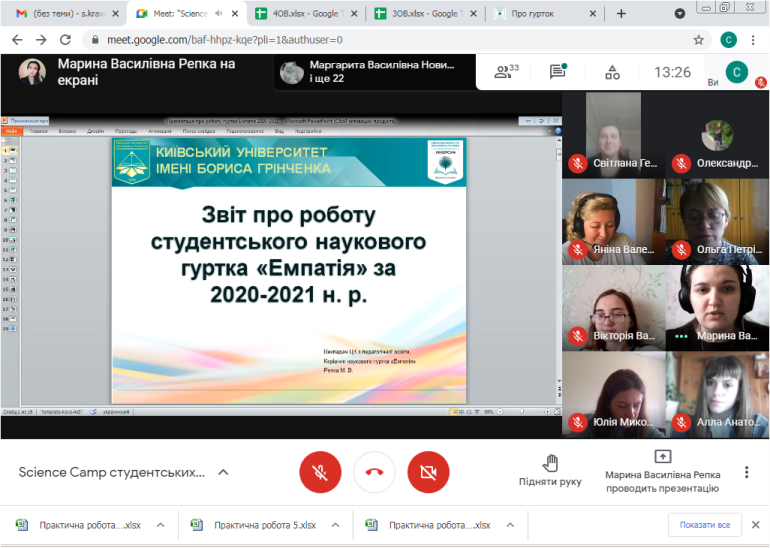
Task: Click Марина Василівна Репка presentation button
Action: click(662, 472)
